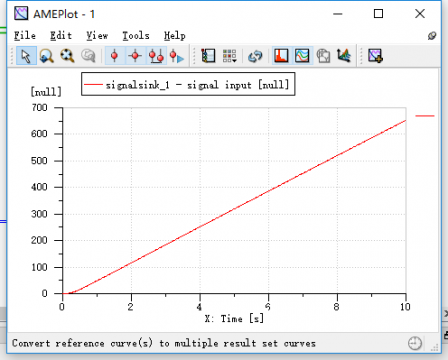Select the arrow pointer tool

tap(26, 56)
